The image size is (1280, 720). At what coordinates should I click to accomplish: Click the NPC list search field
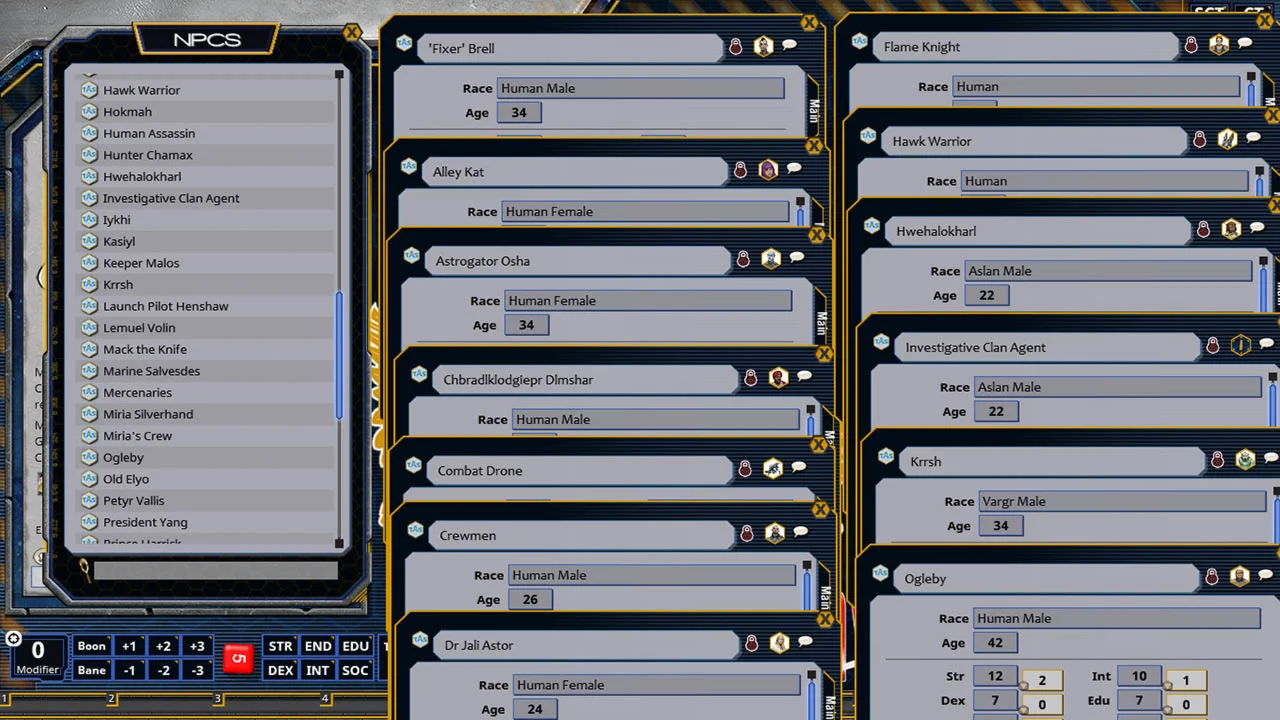pos(215,570)
